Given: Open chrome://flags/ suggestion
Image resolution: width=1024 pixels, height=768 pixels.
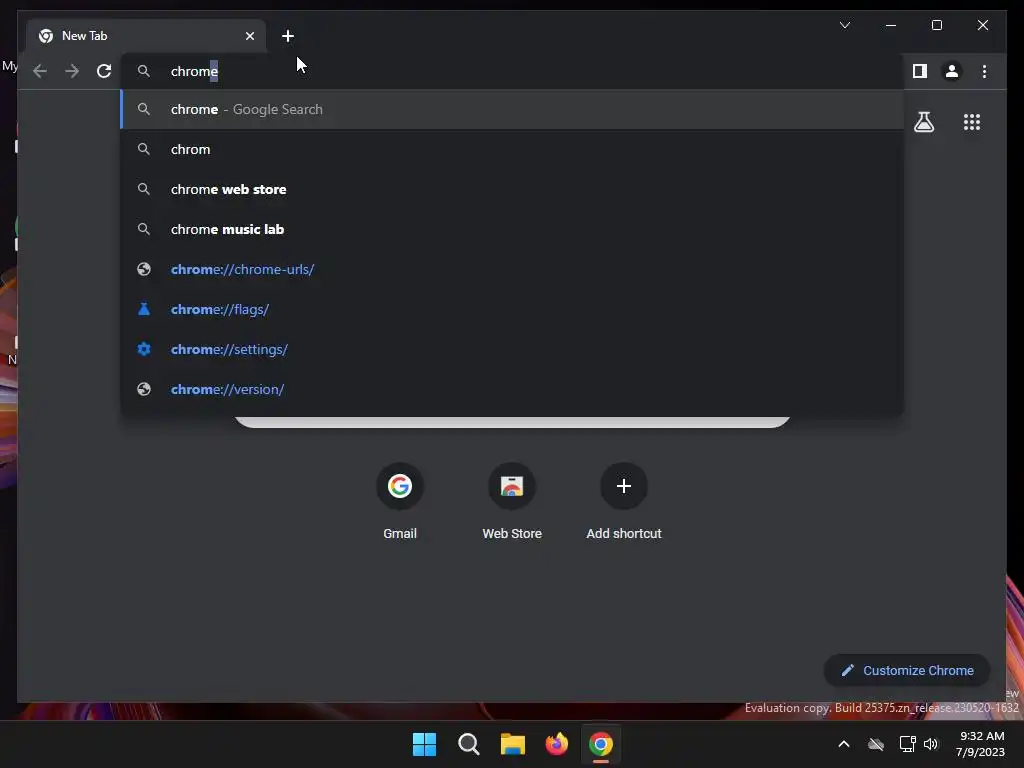Looking at the screenshot, I should click(x=513, y=310).
